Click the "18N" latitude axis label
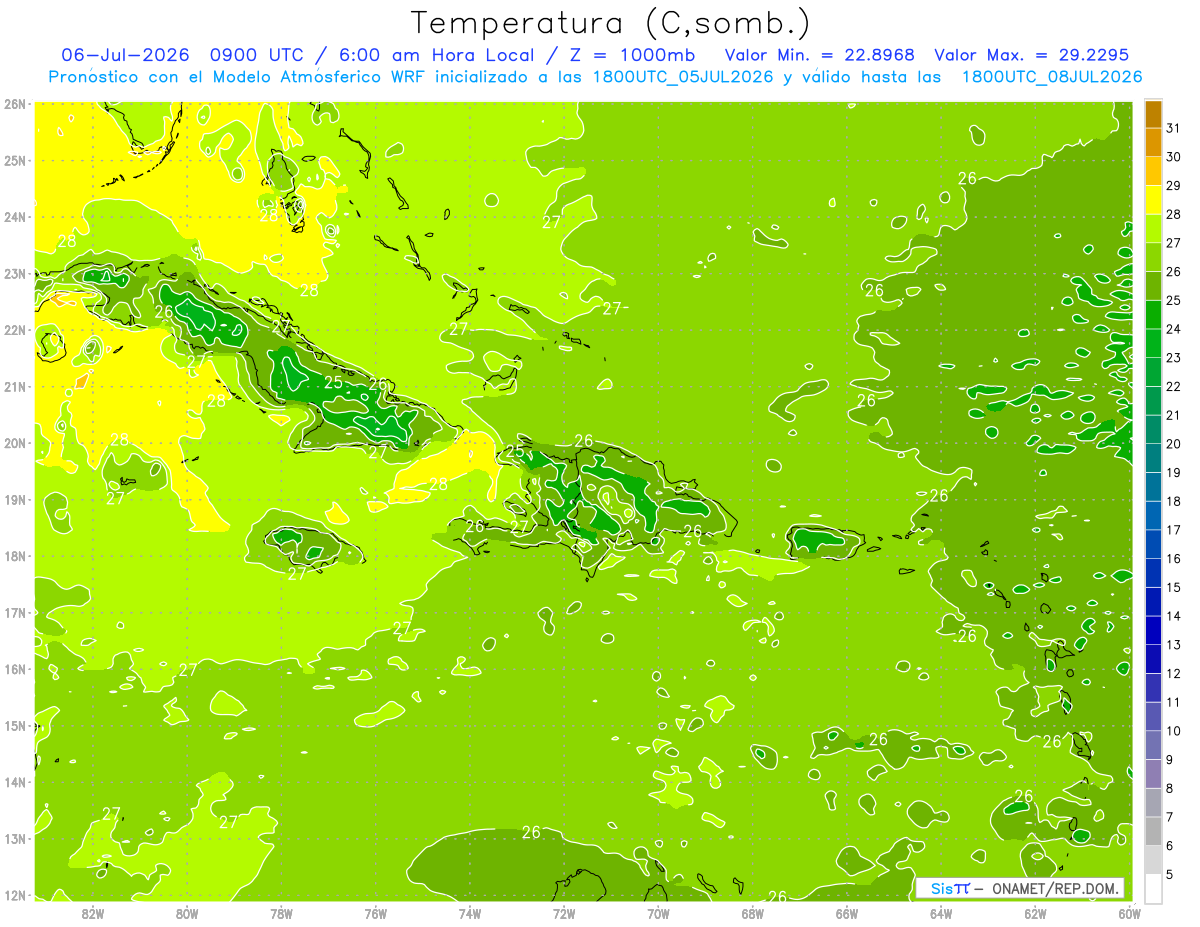 click(15, 556)
